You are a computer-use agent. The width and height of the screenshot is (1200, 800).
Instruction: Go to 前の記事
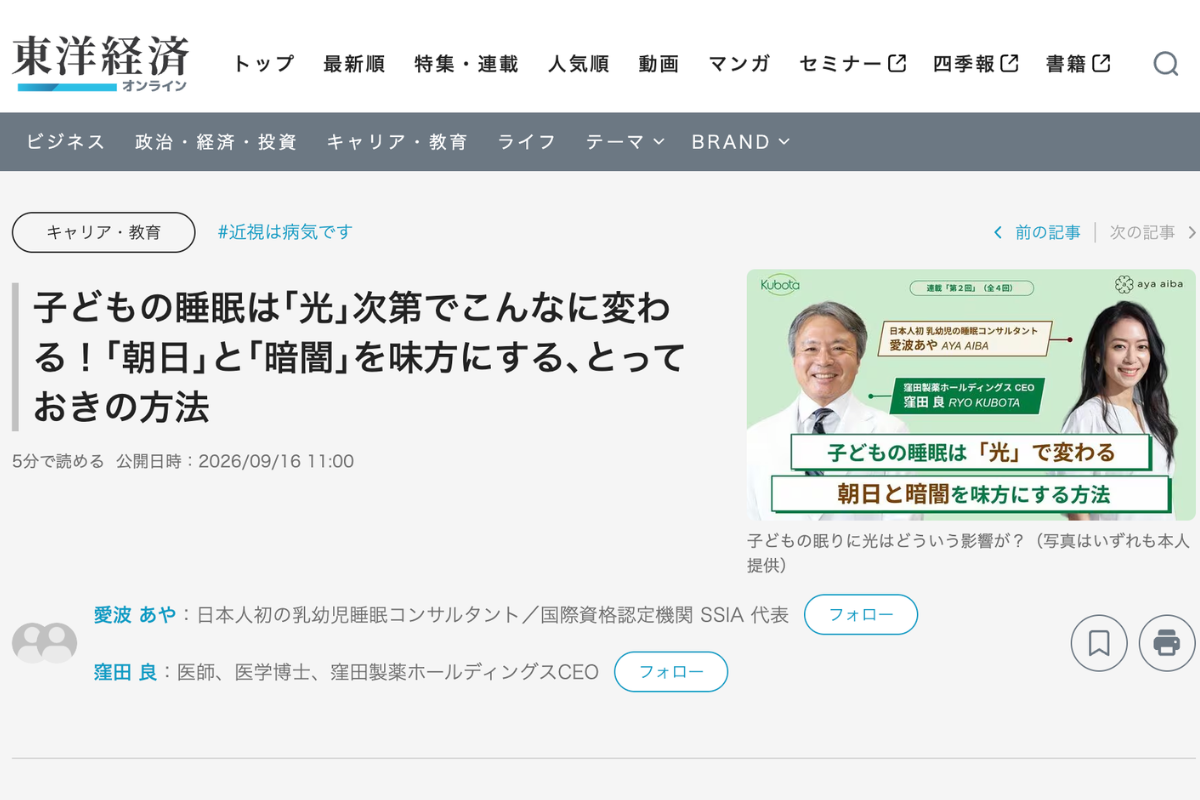pyautogui.click(x=1037, y=232)
